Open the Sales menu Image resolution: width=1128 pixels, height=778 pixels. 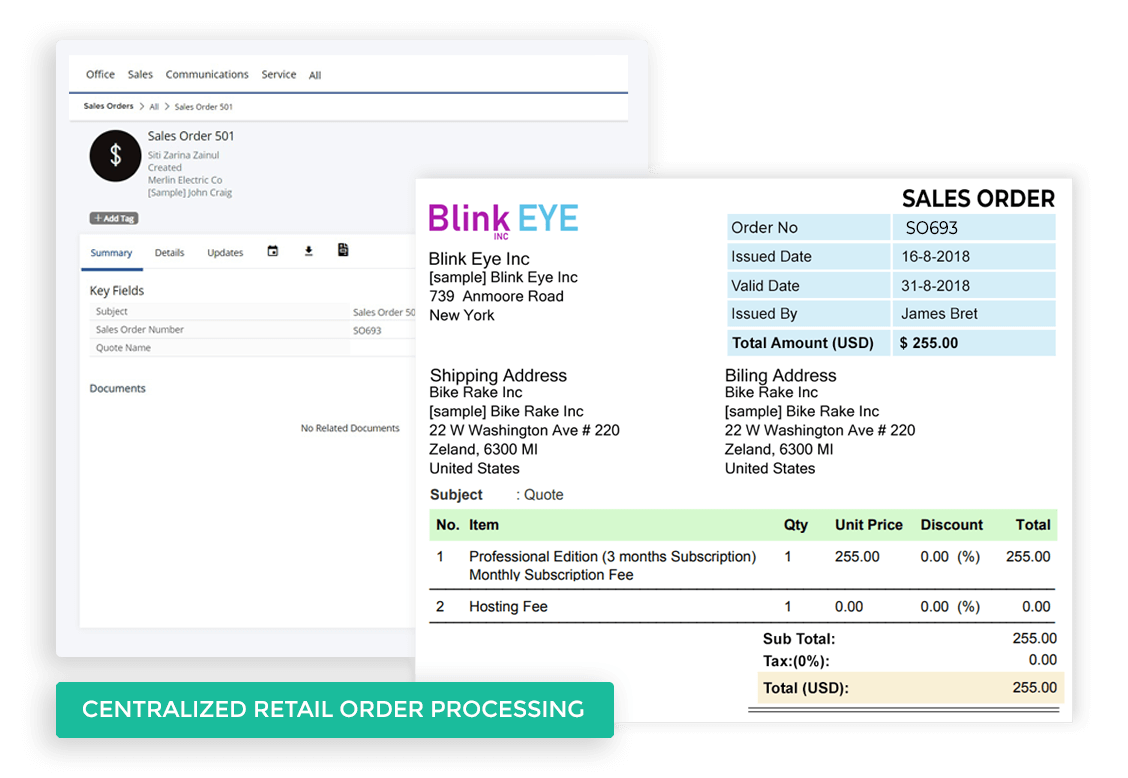(140, 74)
